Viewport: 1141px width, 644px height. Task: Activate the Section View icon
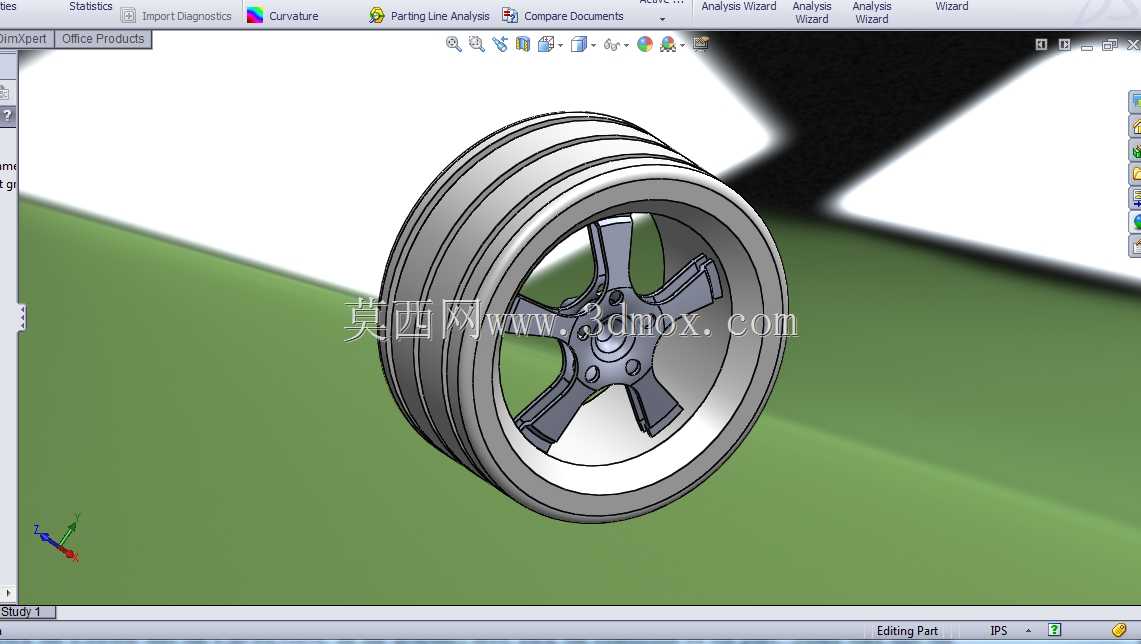click(x=522, y=44)
